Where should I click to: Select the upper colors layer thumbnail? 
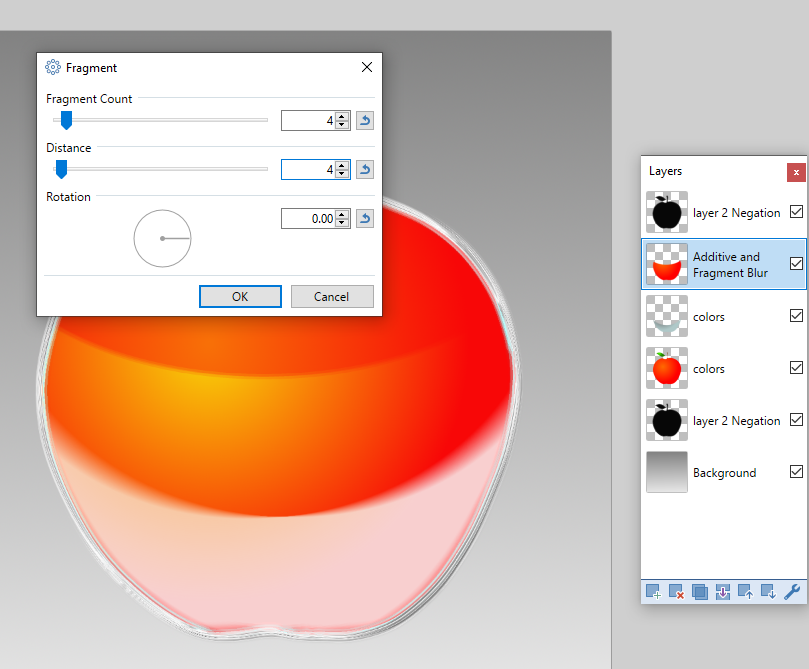pyautogui.click(x=667, y=316)
